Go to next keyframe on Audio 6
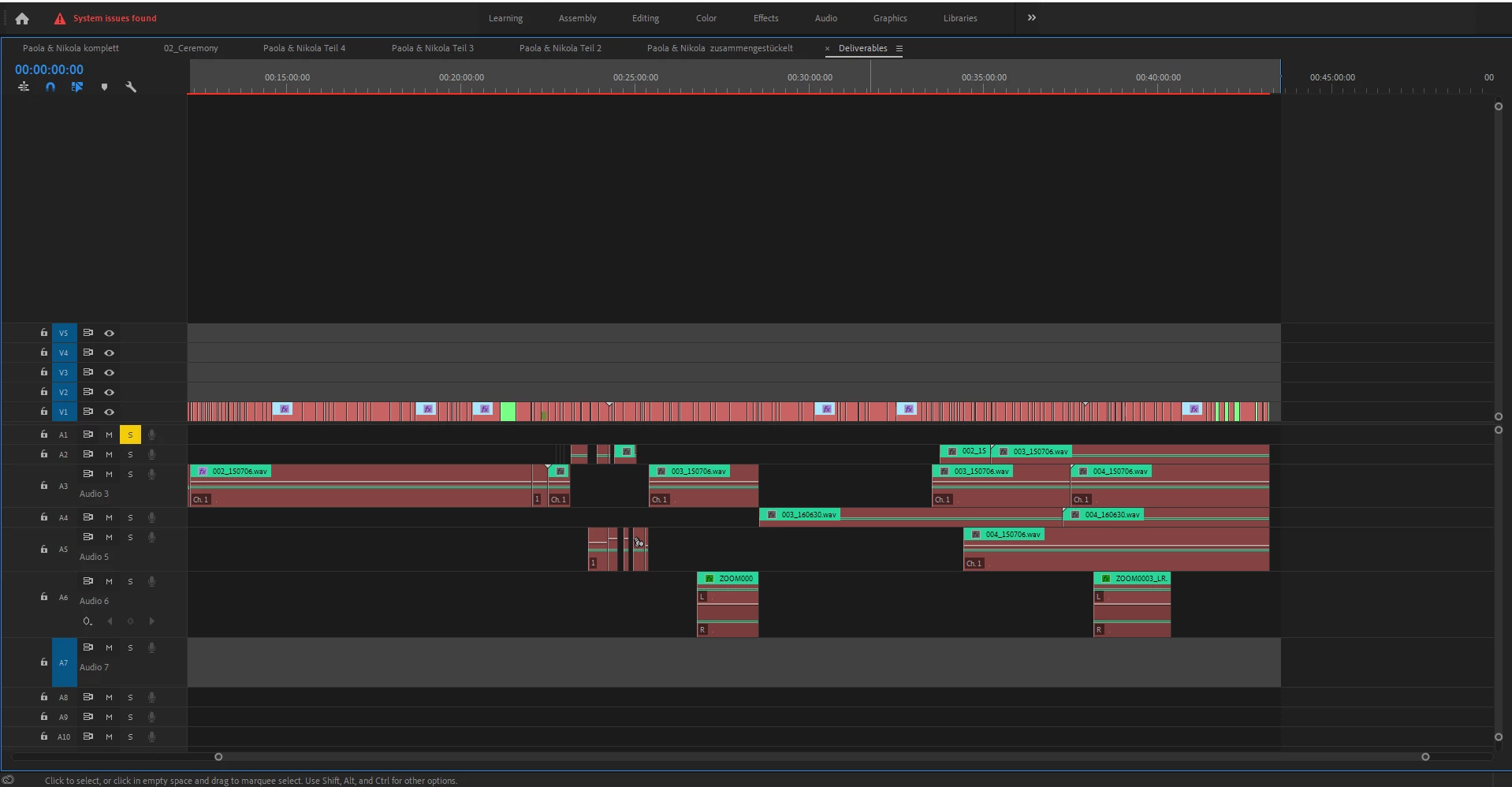1512x787 pixels. pyautogui.click(x=151, y=621)
